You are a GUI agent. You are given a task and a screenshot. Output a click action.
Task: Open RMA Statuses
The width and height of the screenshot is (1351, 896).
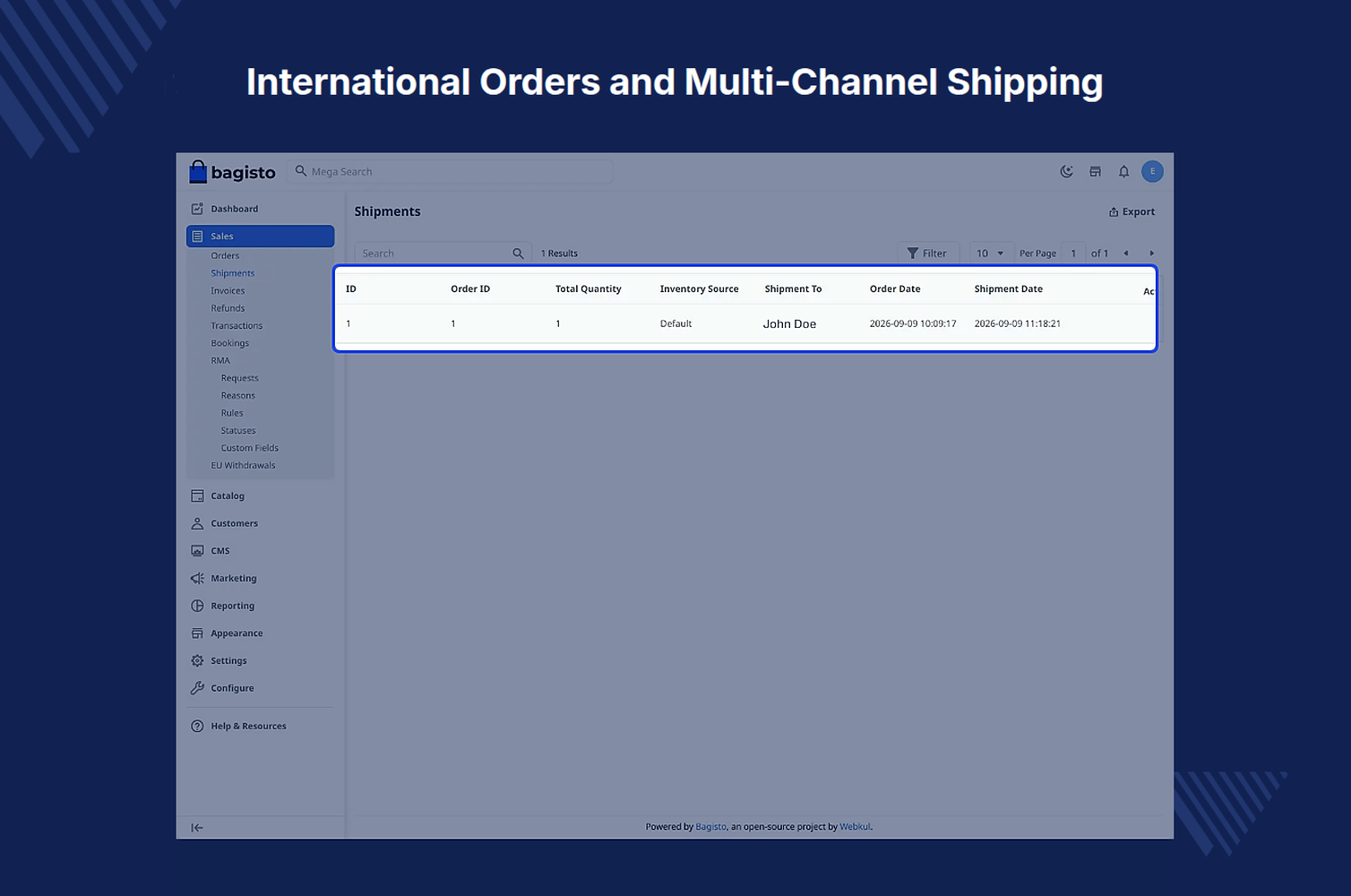[238, 430]
